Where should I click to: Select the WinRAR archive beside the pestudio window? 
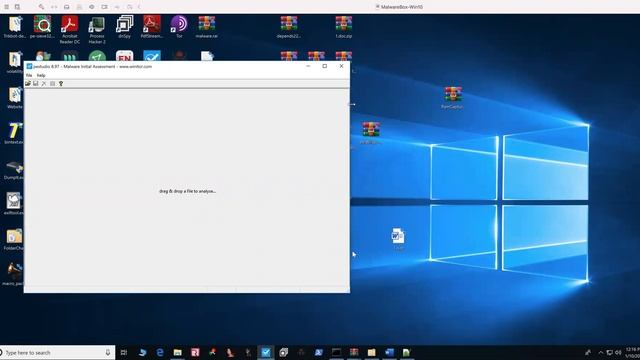pyautogui.click(x=371, y=133)
